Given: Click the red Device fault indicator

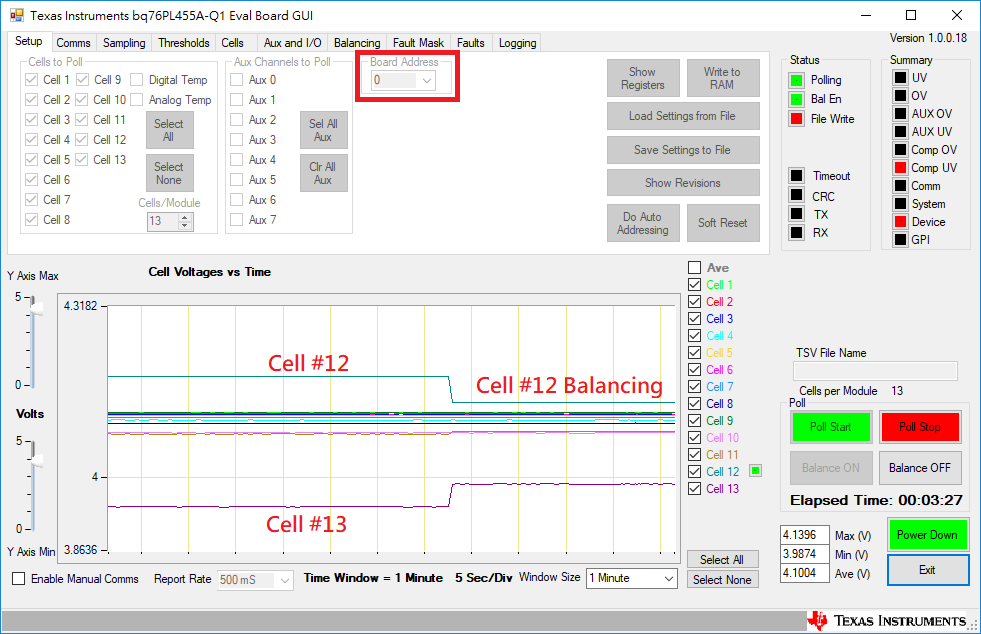Looking at the screenshot, I should point(900,222).
